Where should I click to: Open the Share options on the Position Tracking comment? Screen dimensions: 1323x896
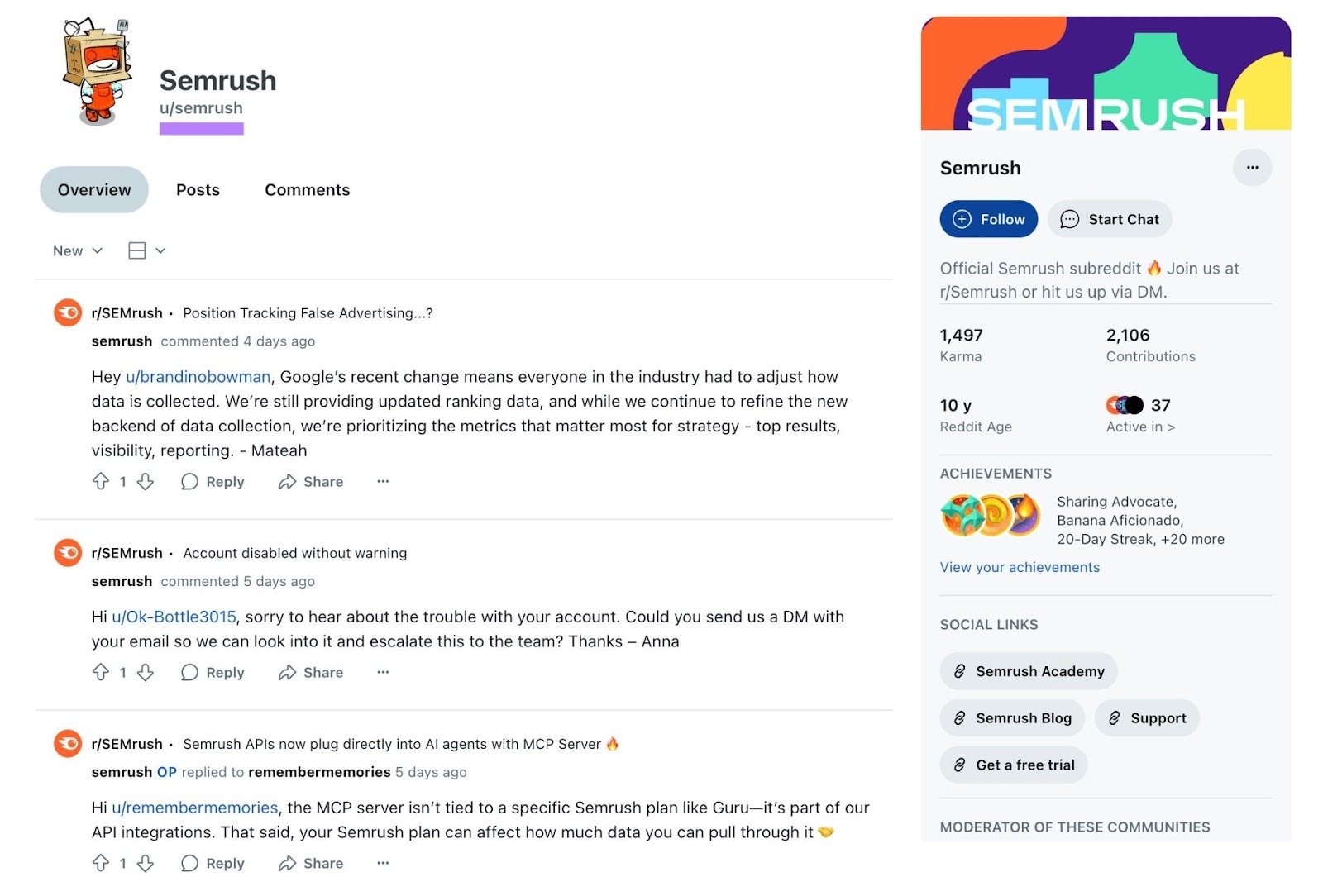(x=310, y=481)
